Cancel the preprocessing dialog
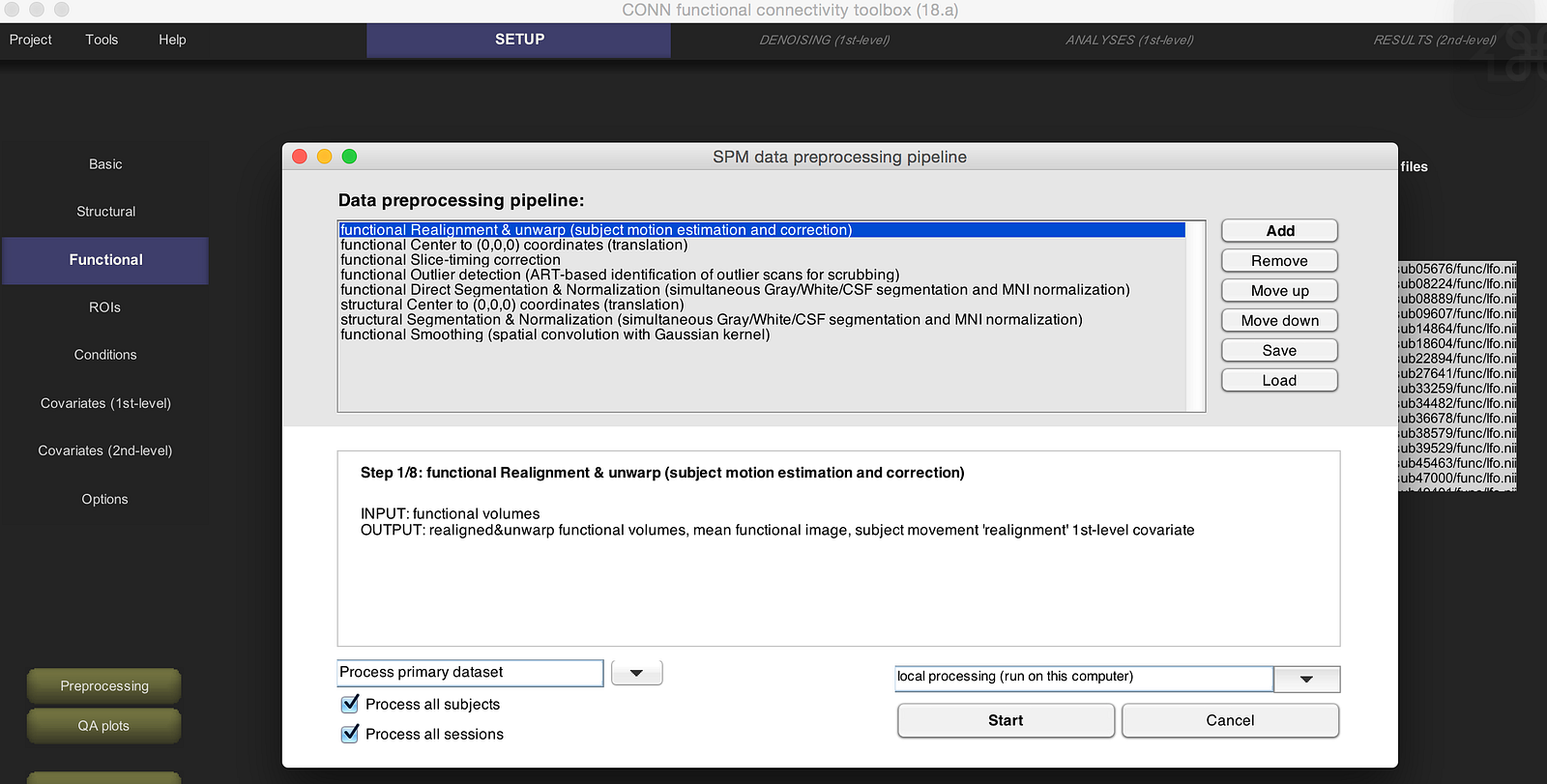The width and height of the screenshot is (1547, 784). [x=1230, y=720]
